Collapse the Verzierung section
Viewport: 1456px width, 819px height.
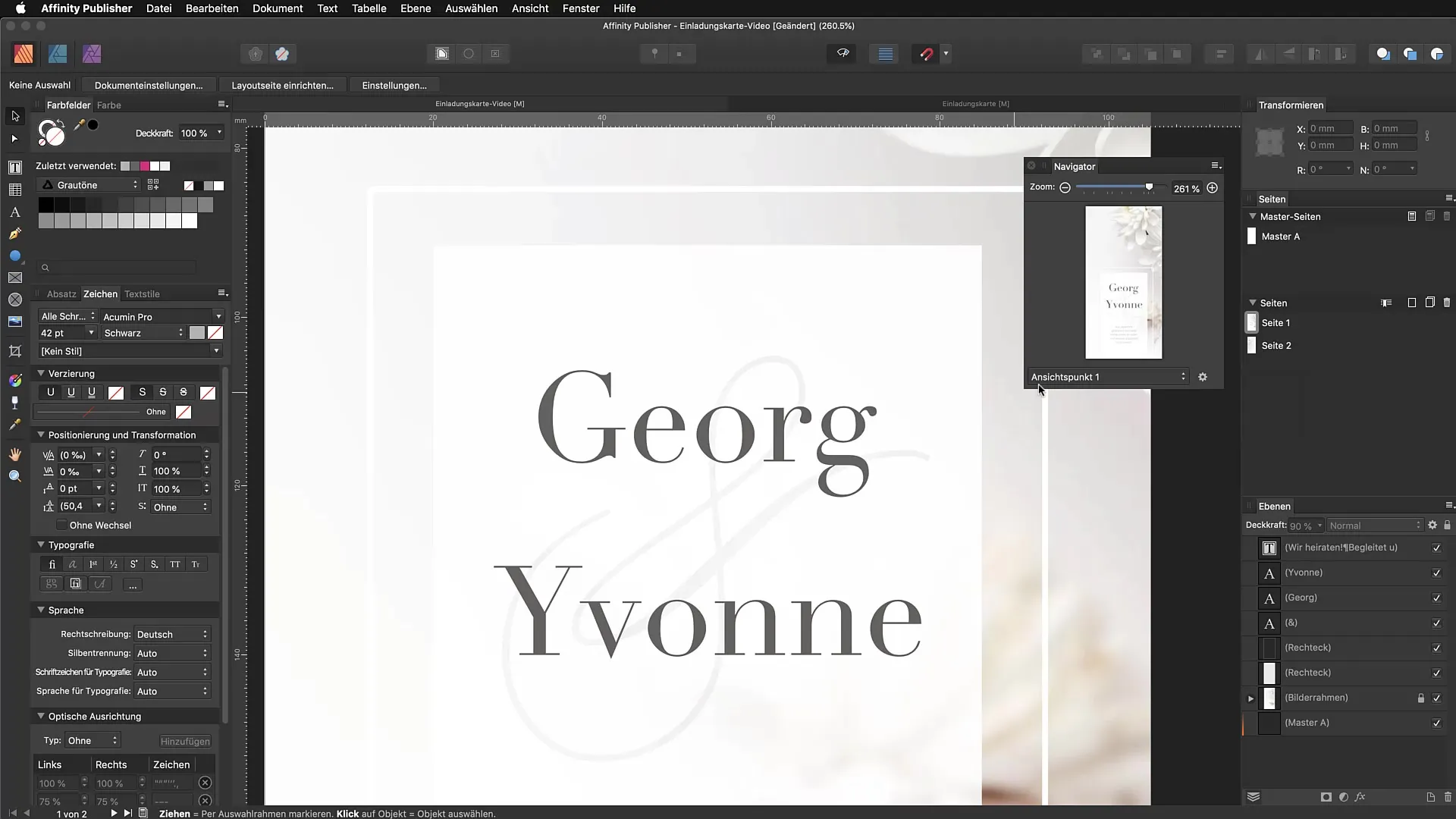point(41,373)
